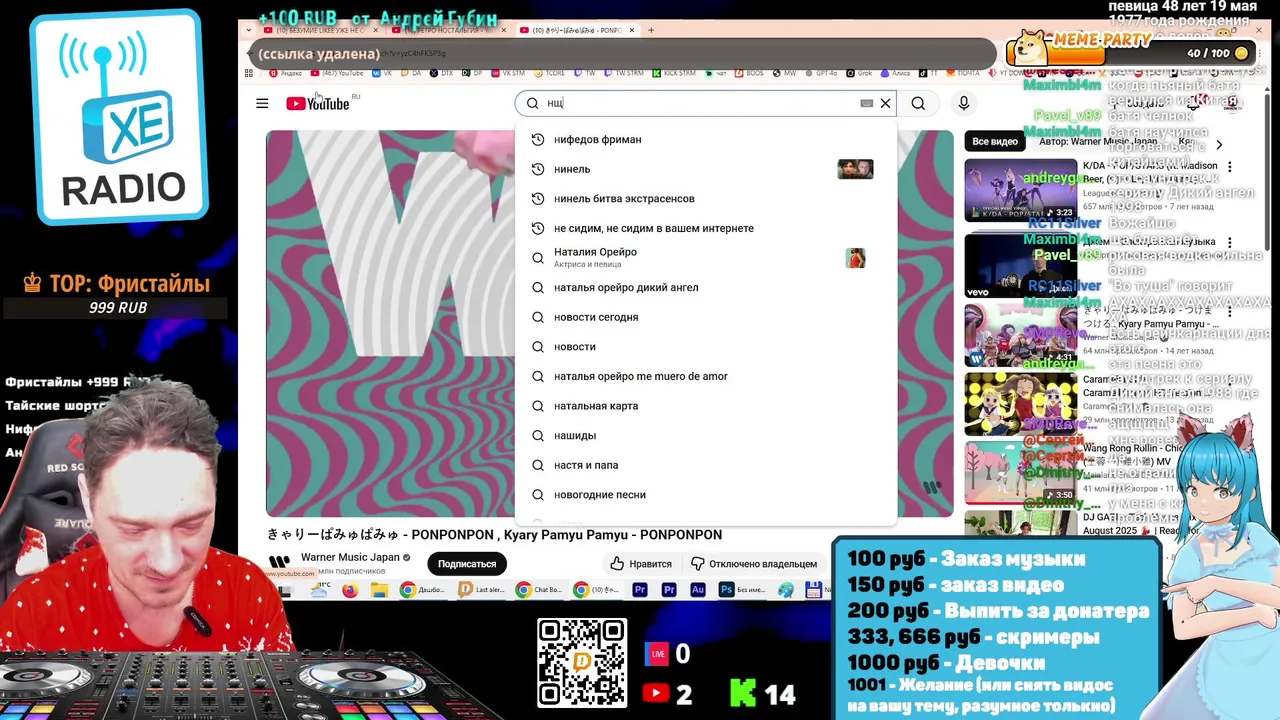Pick suggestion 'нифедов фриман'
Viewport: 1280px width, 720px height.
pos(706,139)
